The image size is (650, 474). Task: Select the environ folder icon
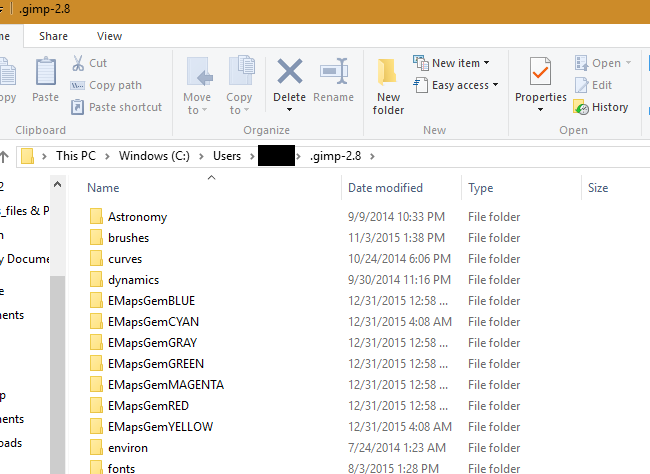96,447
